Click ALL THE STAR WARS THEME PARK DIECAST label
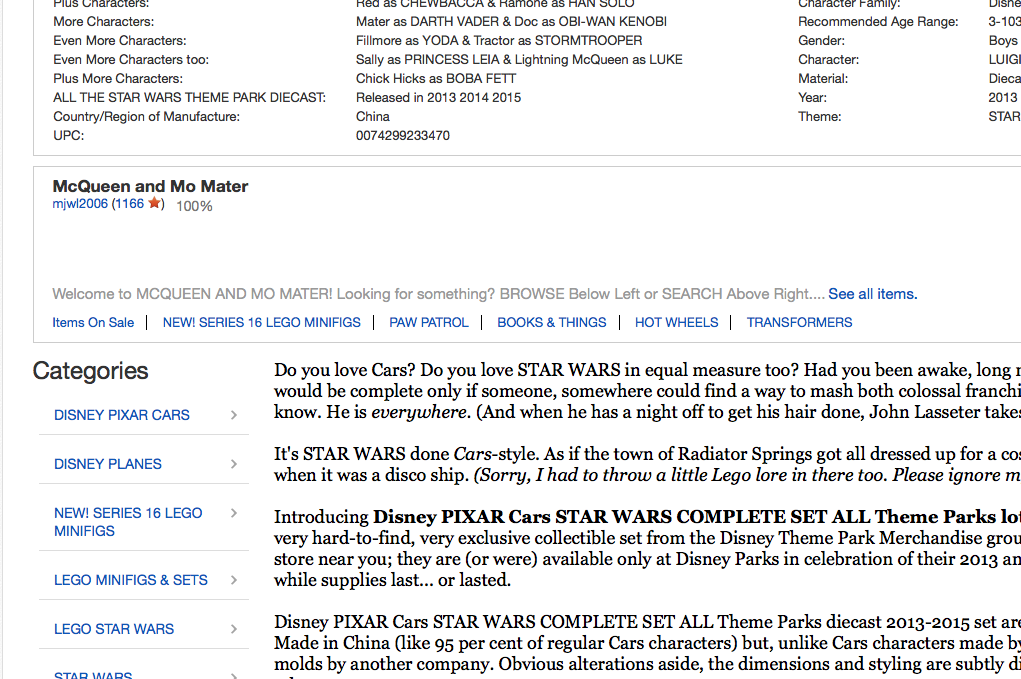The image size is (1021, 679). coord(189,98)
